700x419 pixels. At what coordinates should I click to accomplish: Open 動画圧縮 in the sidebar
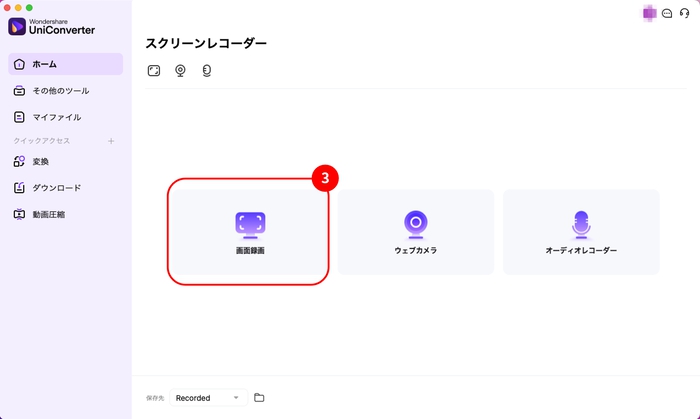pyautogui.click(x=65, y=214)
